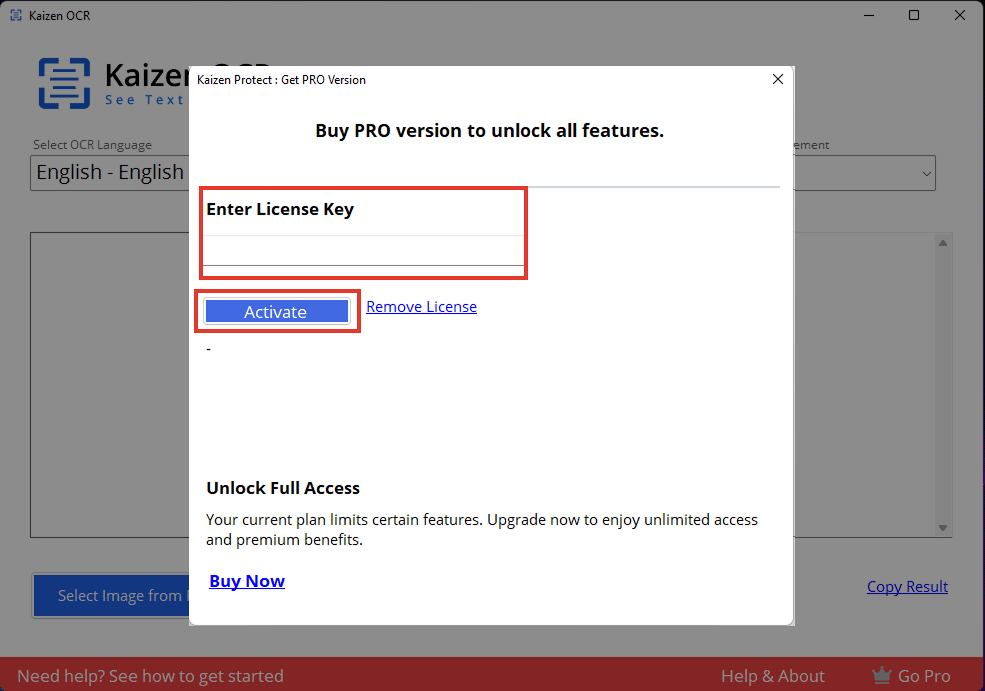
Task: Focus the Enter License Key text field
Action: pos(364,251)
